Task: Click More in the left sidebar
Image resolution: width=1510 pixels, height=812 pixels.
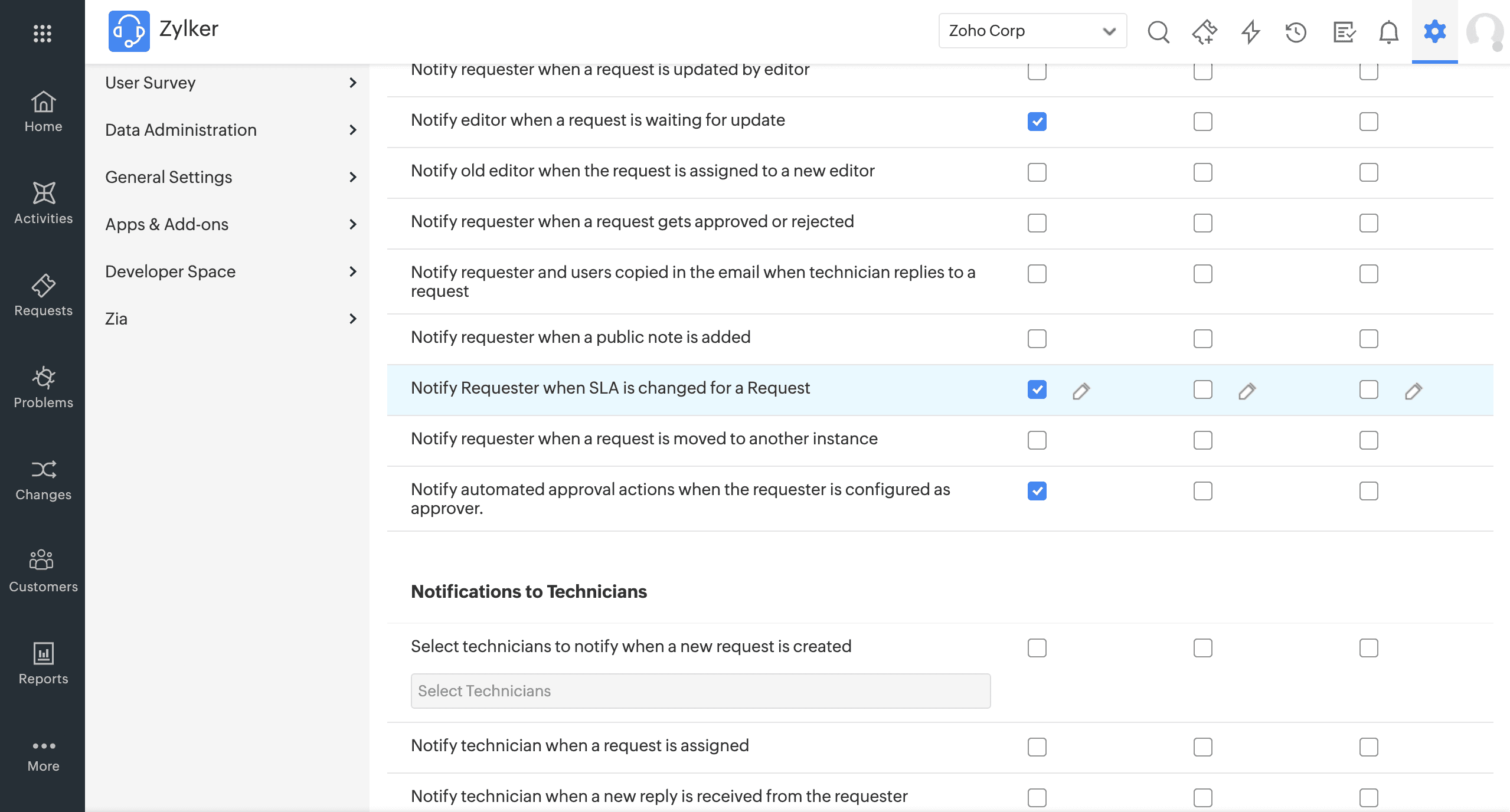Action: (43, 755)
